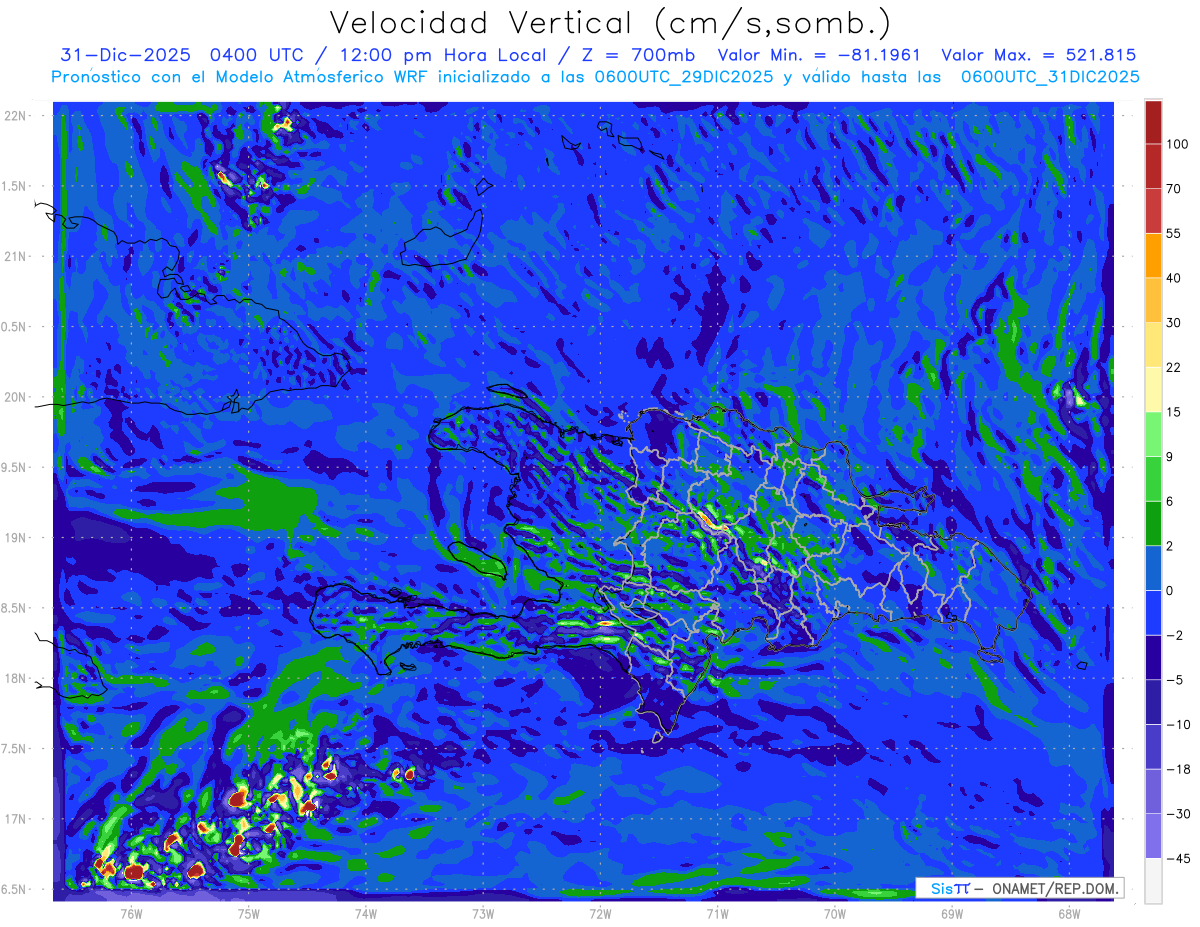Pick the red swatch between 70 and 100
The image size is (1200, 927).
[x=1153, y=166]
